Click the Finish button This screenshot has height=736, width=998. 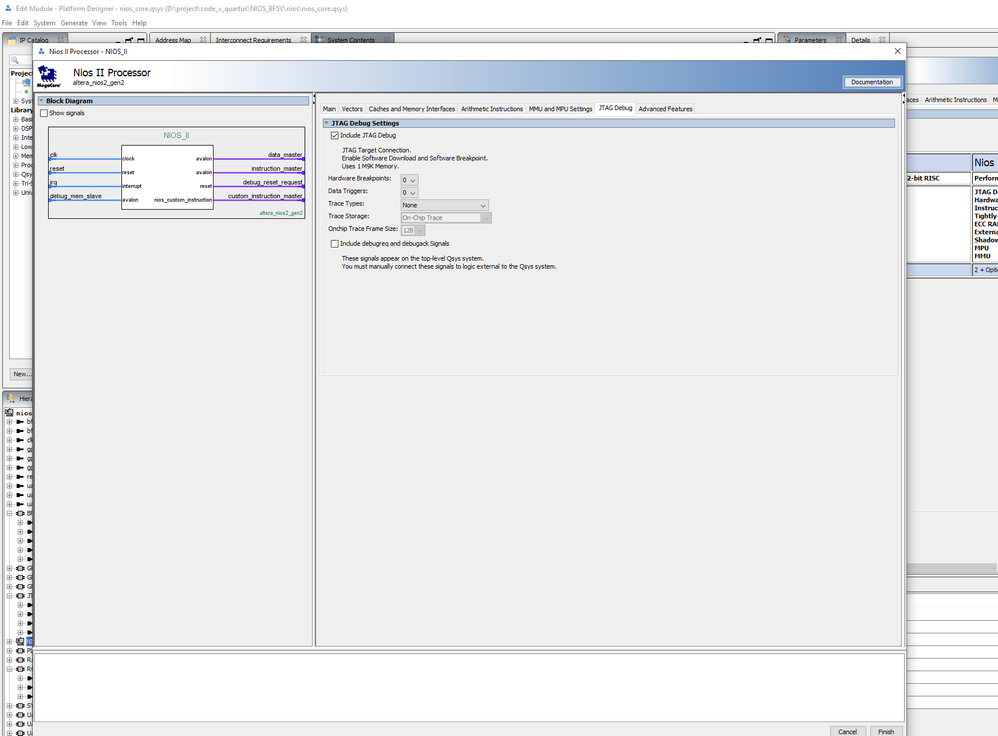[x=886, y=732]
